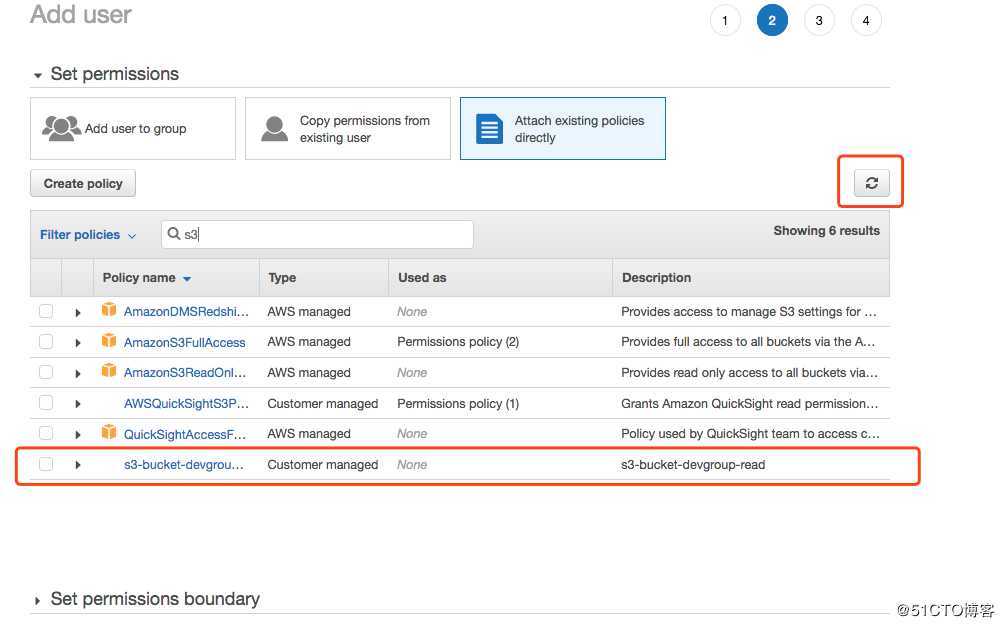Click the person icon in Copy permissions card
Screen dimensions: 1004x627
click(275, 129)
